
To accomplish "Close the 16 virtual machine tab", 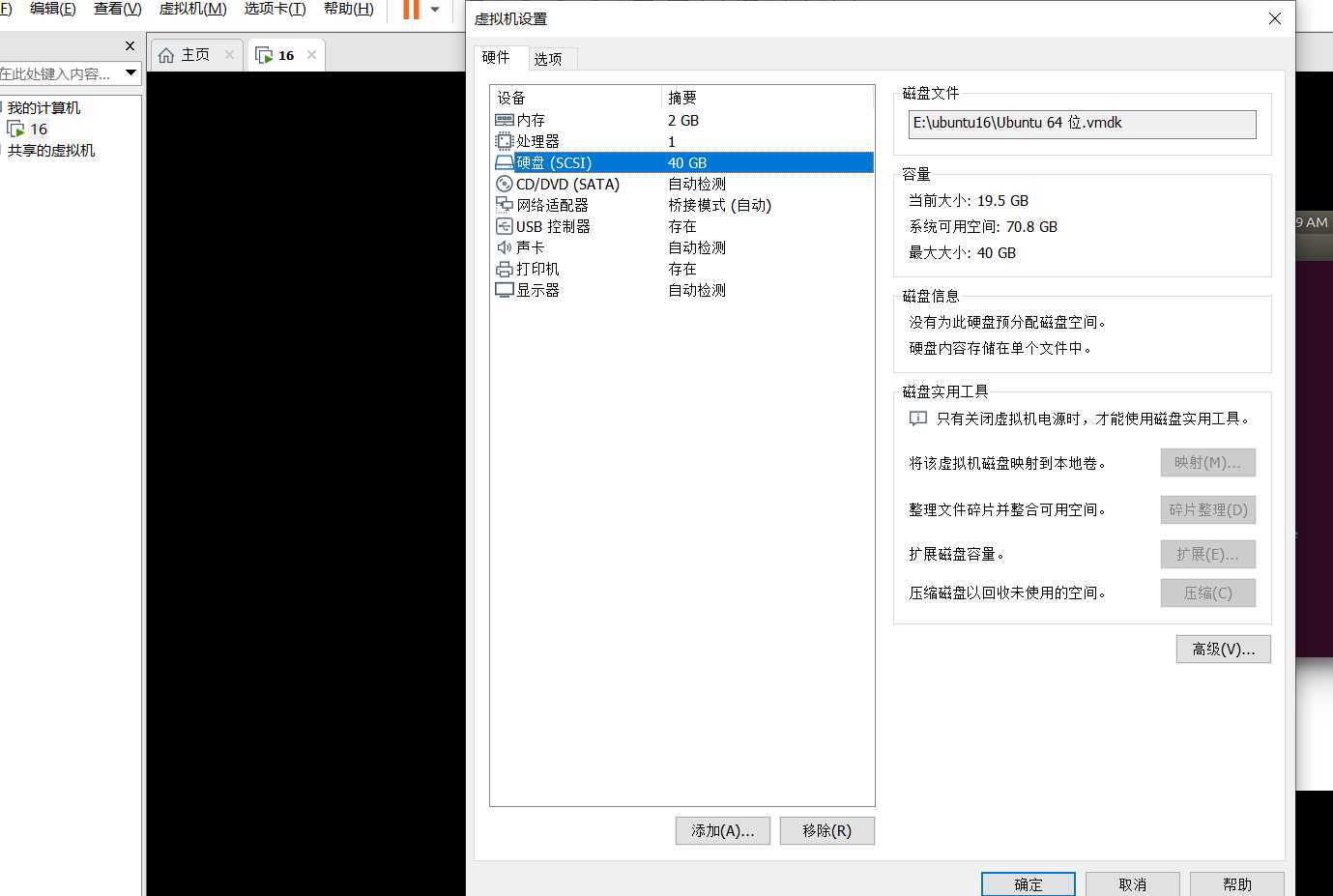I will pyautogui.click(x=311, y=55).
